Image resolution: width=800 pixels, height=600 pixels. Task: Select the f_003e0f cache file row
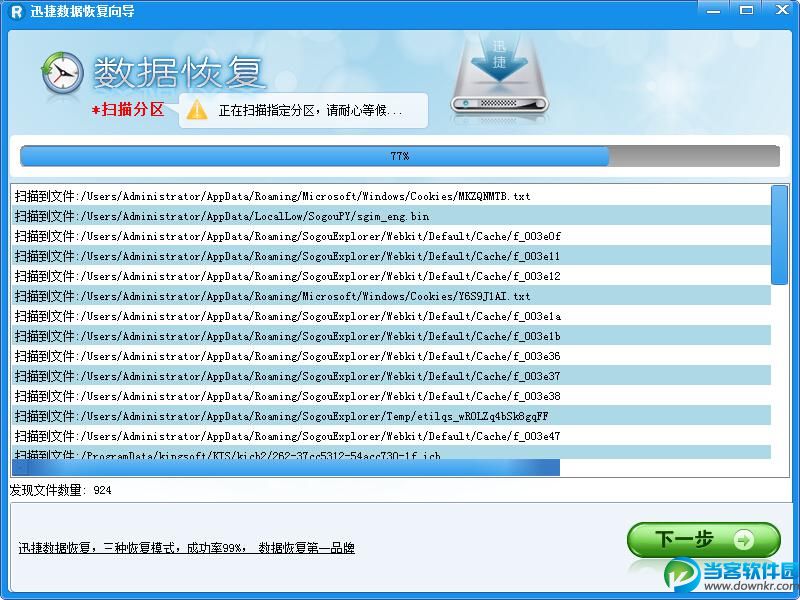pyautogui.click(x=391, y=236)
